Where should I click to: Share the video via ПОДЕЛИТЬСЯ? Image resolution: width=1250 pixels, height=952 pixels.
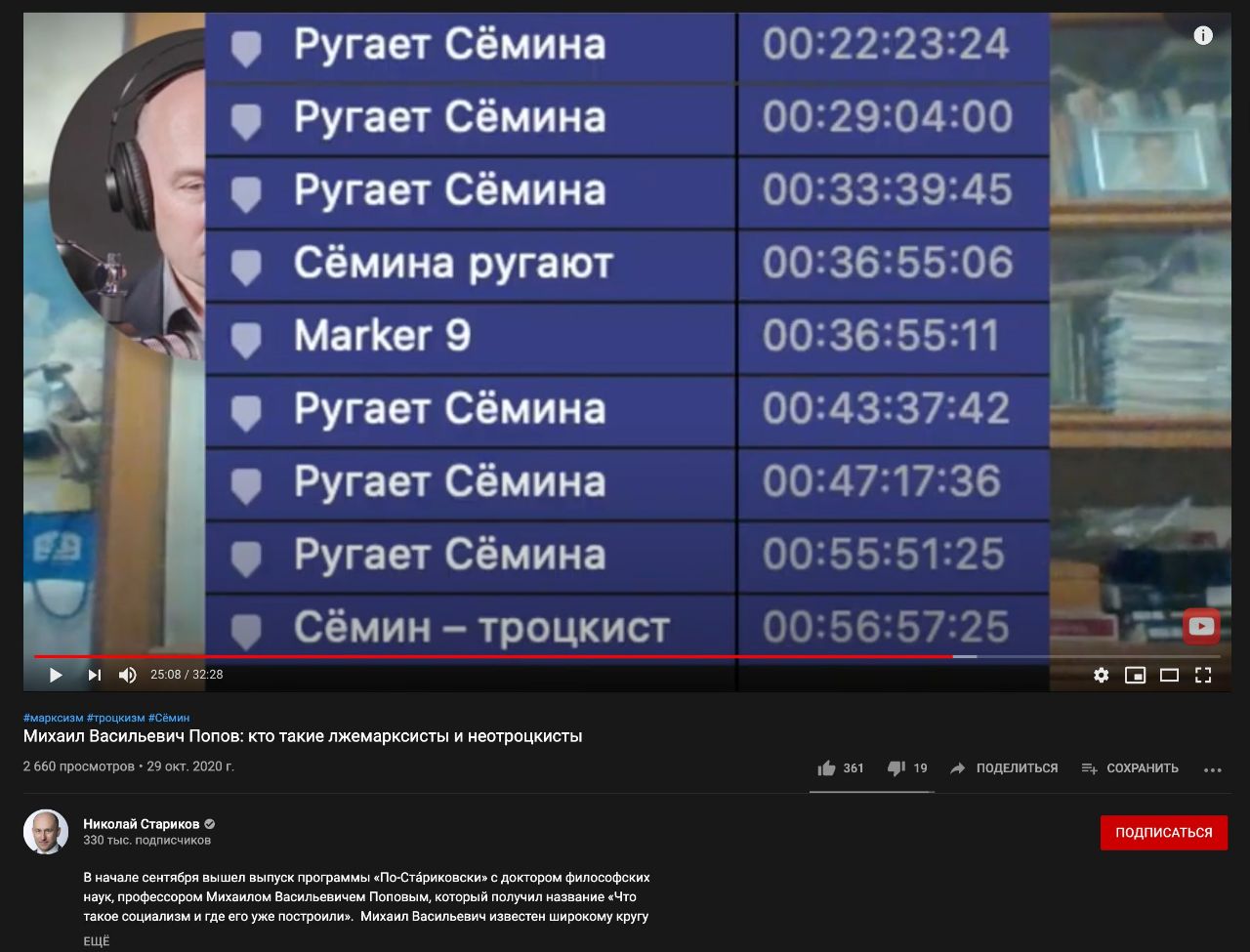pos(1004,768)
